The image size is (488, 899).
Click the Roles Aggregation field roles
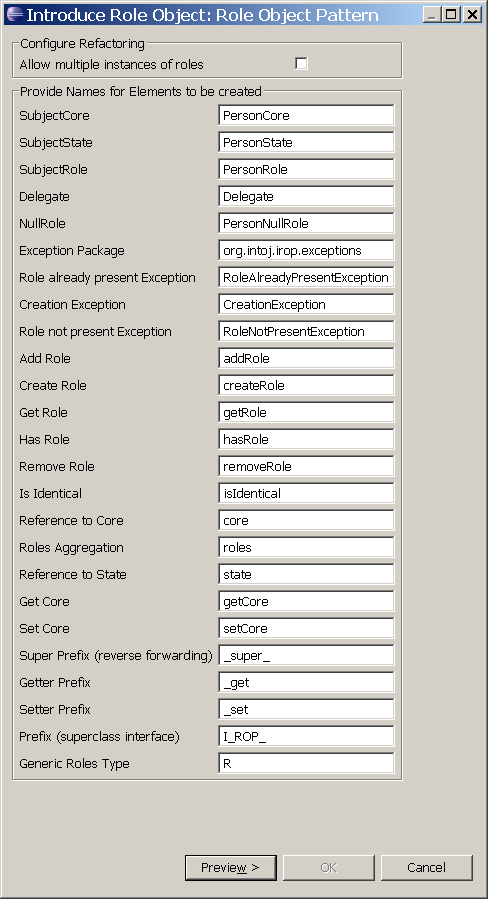(x=306, y=547)
